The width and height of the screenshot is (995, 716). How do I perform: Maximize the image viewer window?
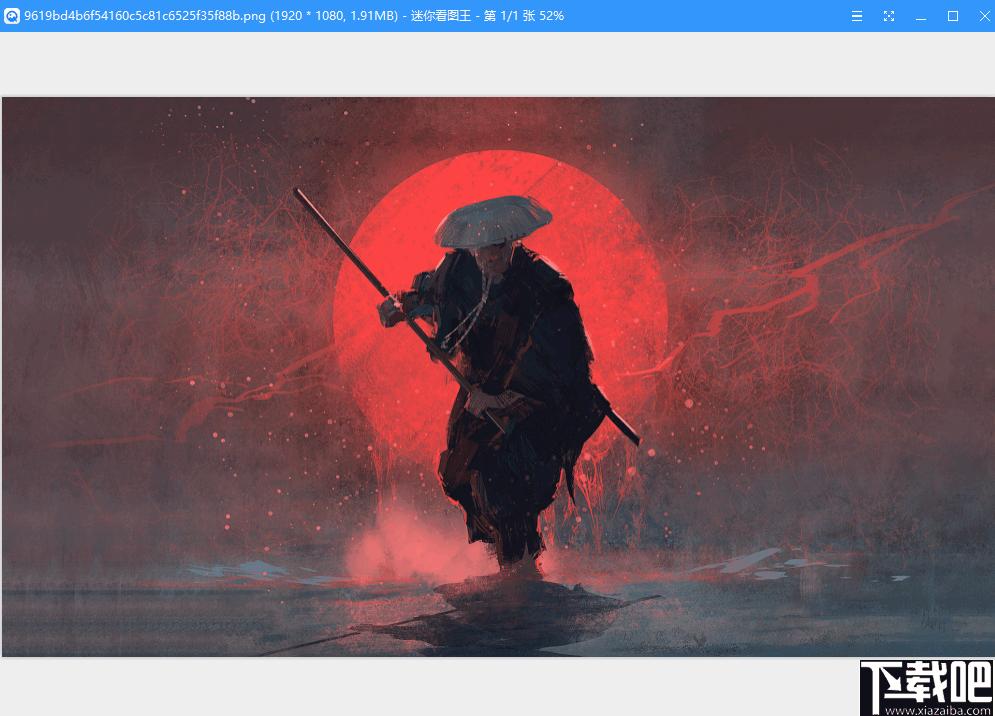952,16
